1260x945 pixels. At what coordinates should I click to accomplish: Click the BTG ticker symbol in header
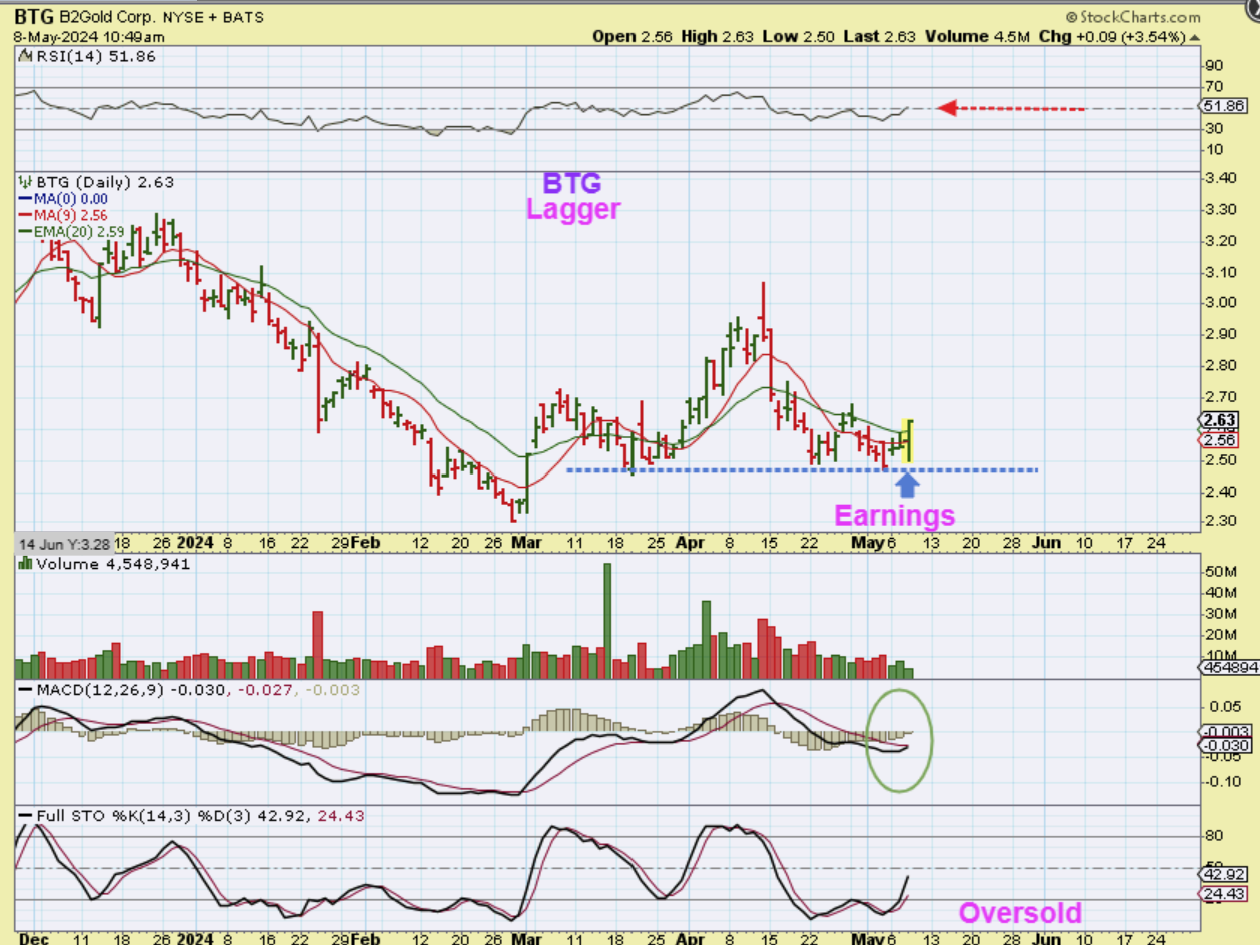(32, 17)
